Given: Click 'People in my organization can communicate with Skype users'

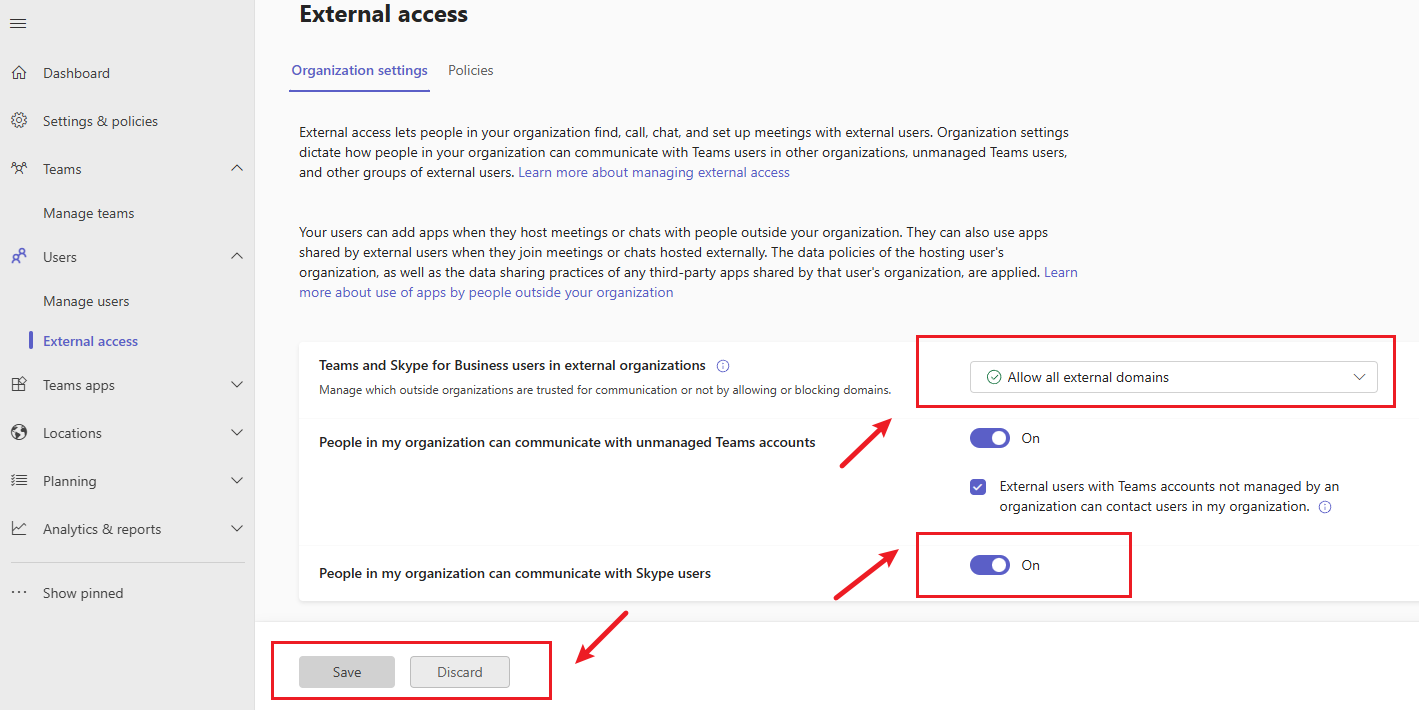Looking at the screenshot, I should click(x=515, y=574).
